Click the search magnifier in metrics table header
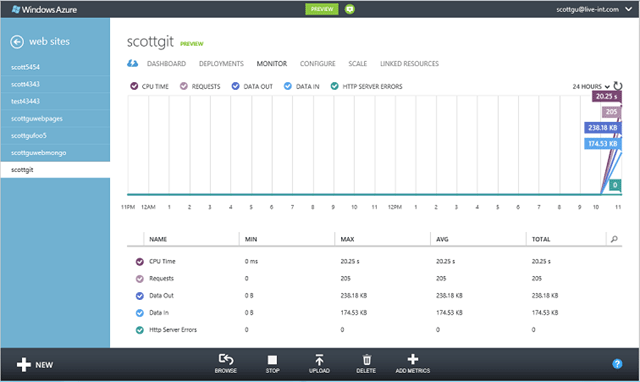This screenshot has height=382, width=640. click(614, 239)
